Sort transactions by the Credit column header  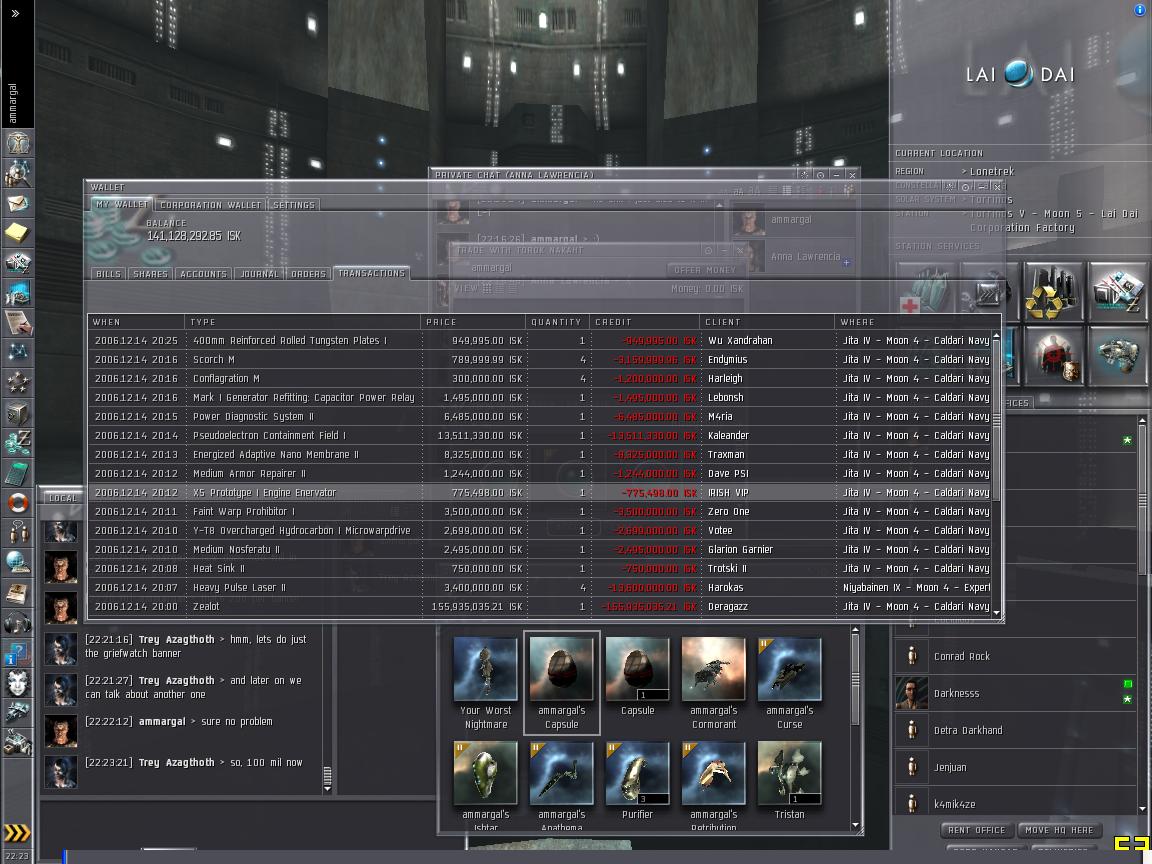(x=645, y=322)
